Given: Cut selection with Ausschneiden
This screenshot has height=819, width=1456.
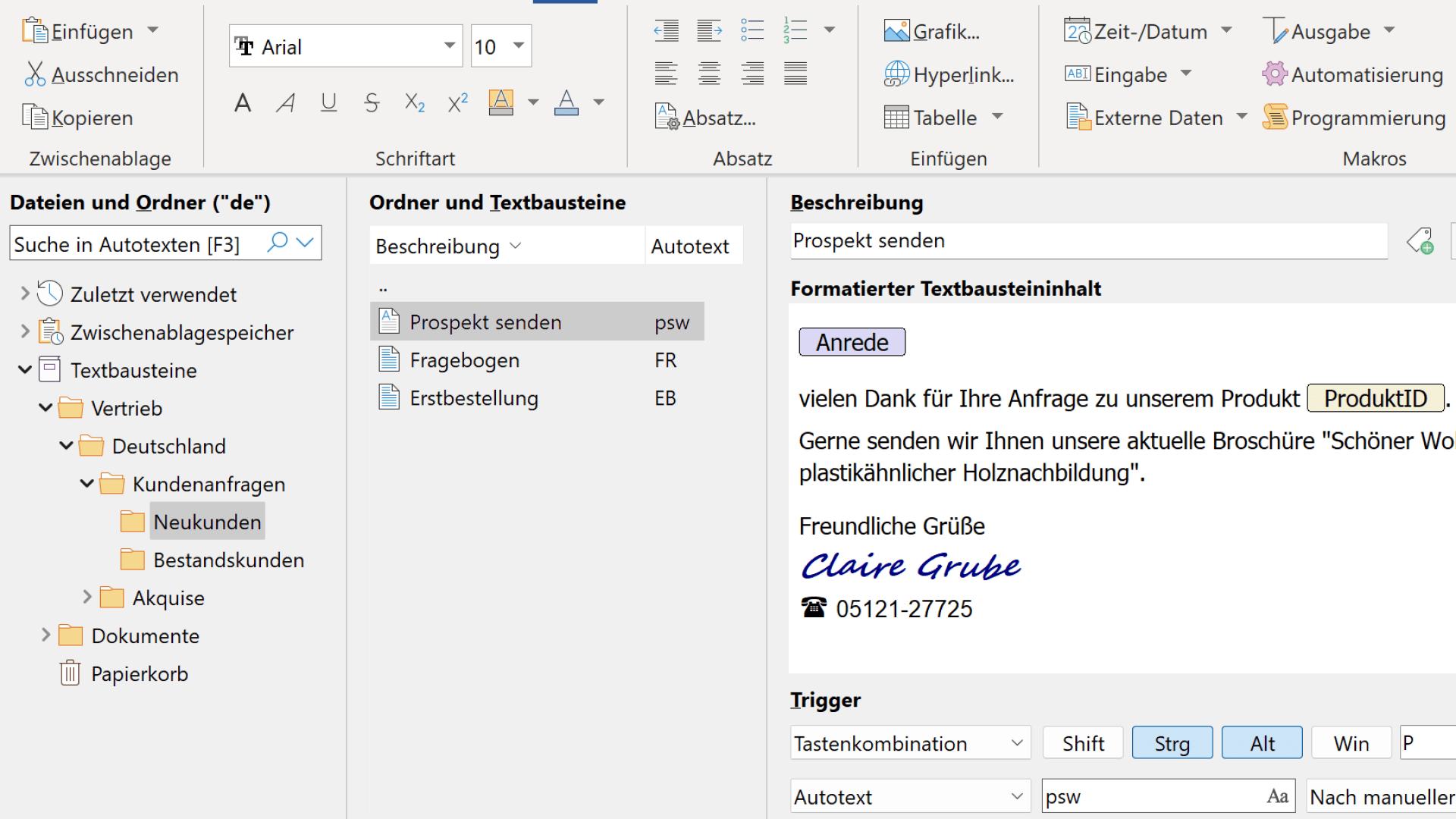Looking at the screenshot, I should pyautogui.click(x=102, y=74).
